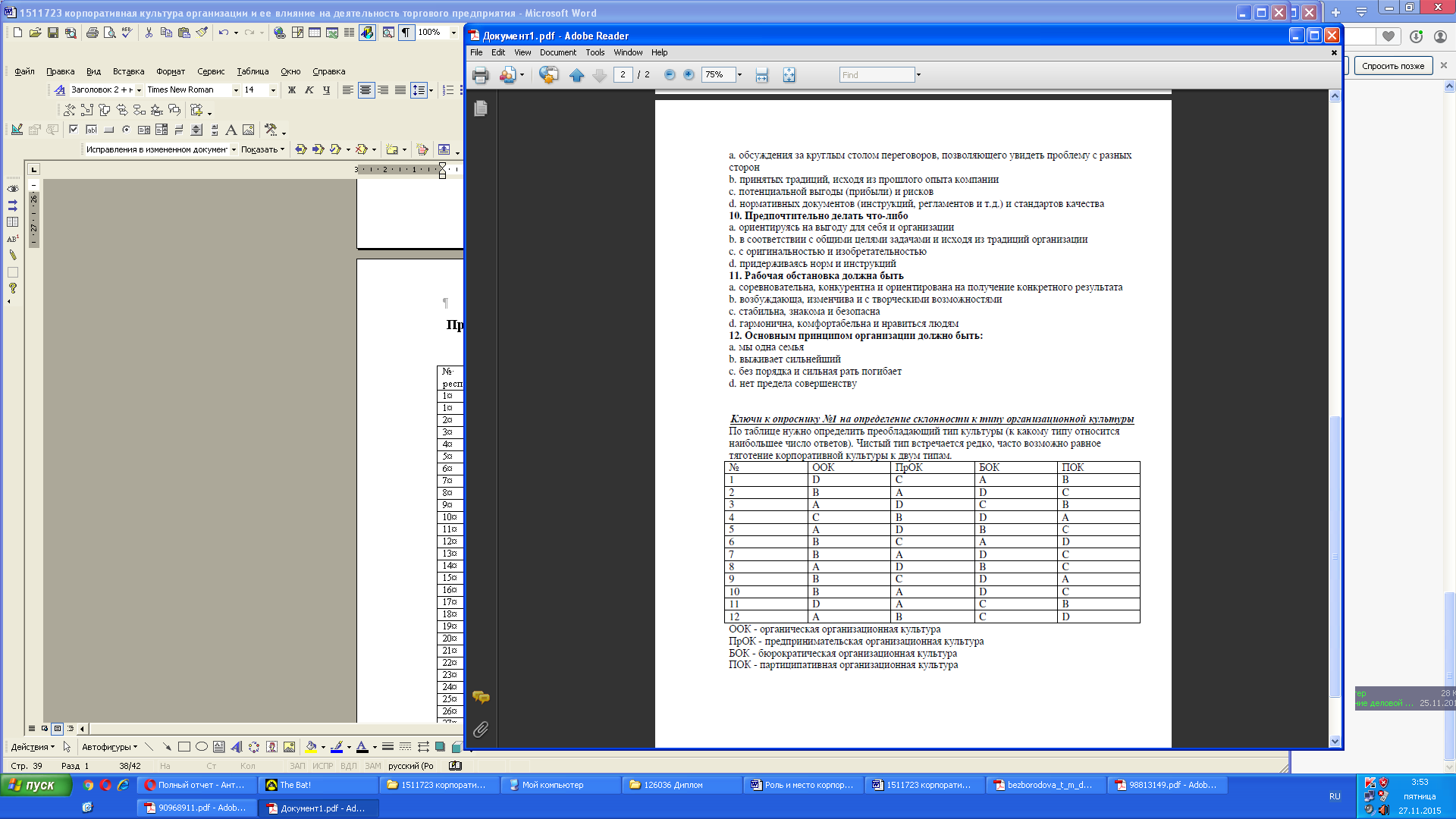Click the 'пуск' Start button
1456x819 pixels.
coord(36,786)
